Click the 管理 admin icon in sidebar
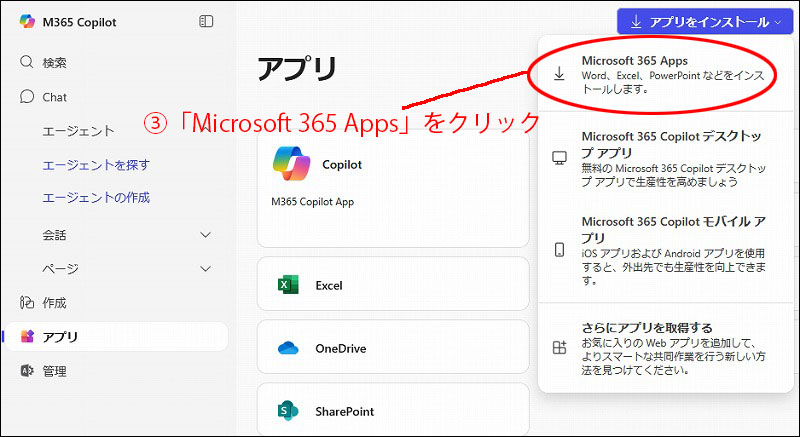 point(27,371)
